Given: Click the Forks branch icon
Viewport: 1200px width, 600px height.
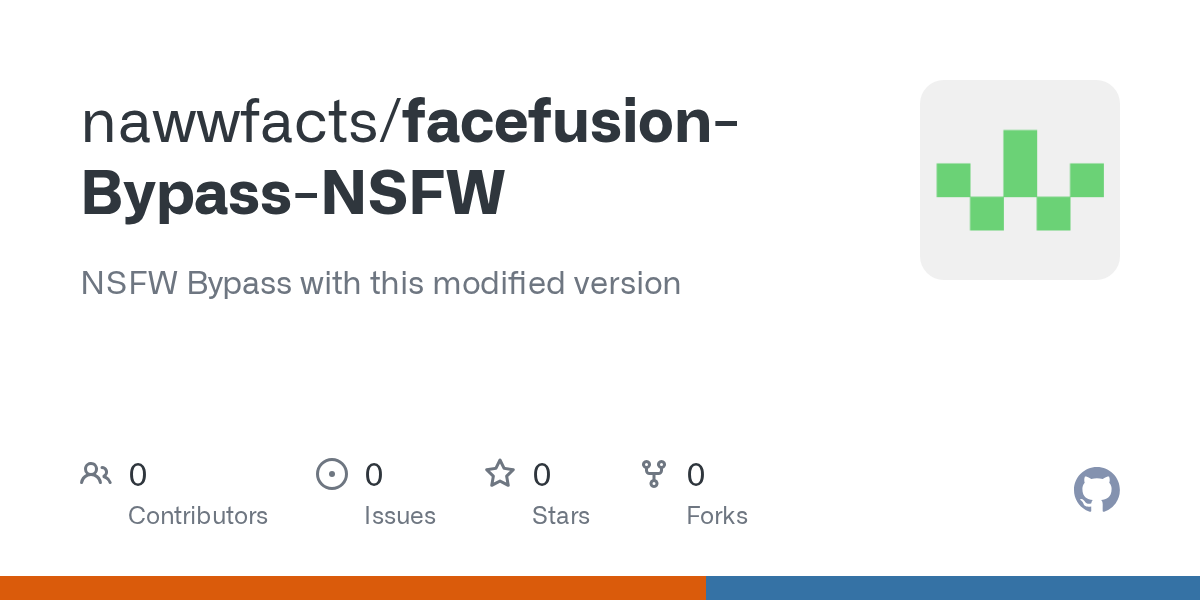Looking at the screenshot, I should 654,474.
